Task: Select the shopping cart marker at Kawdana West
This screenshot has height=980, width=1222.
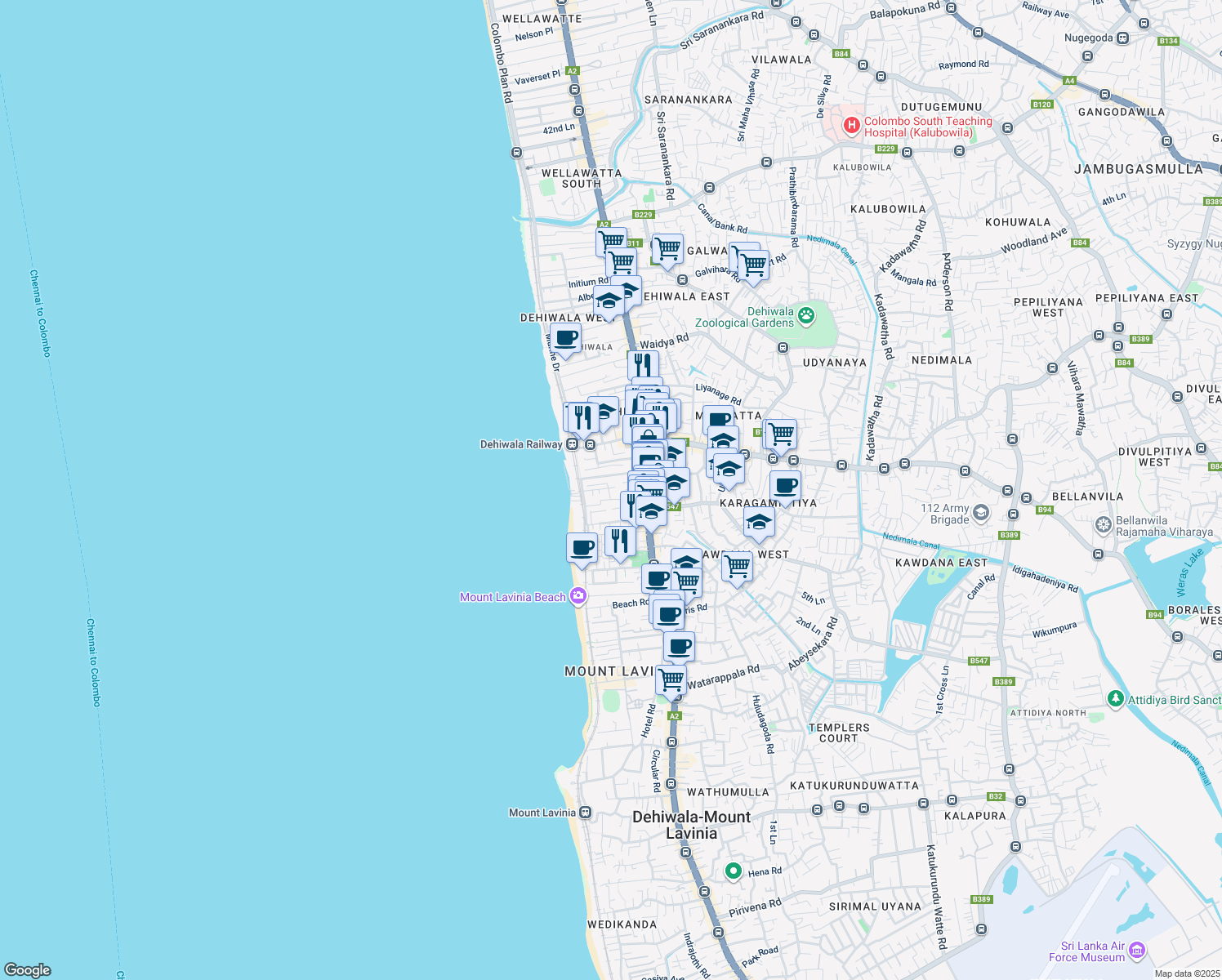Action: (737, 566)
